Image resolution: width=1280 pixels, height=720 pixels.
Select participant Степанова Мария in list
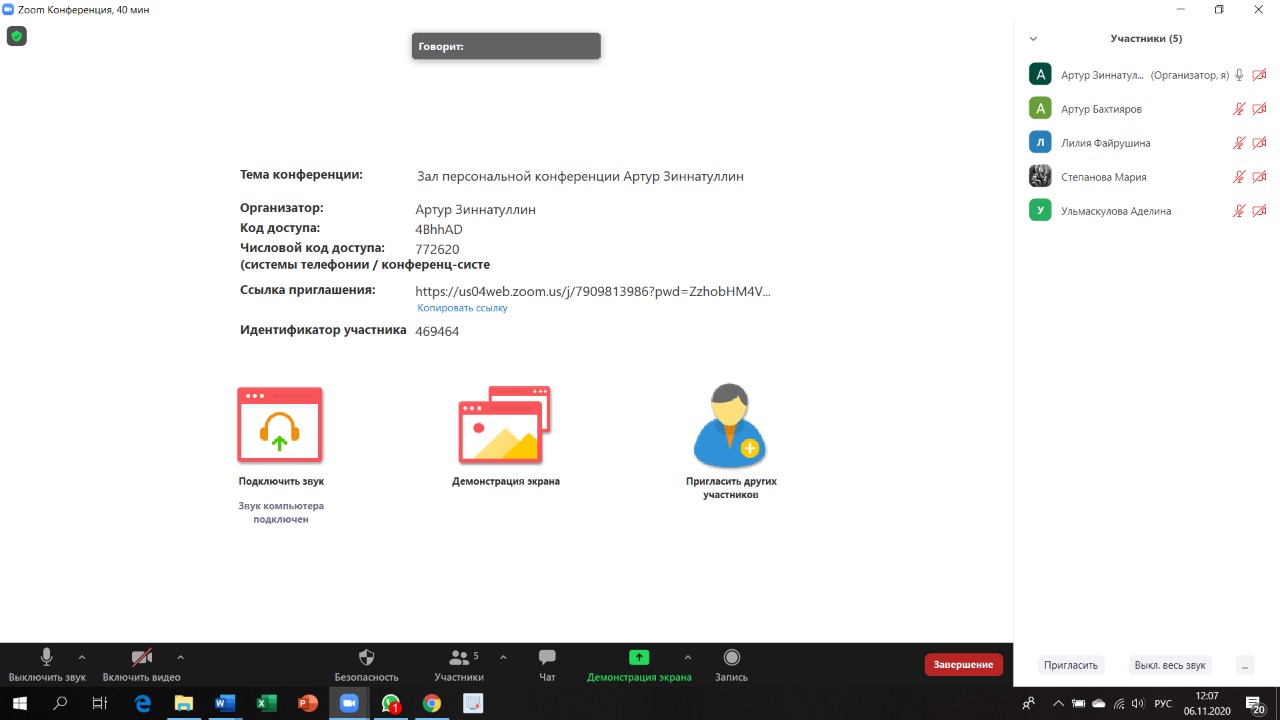coord(1103,177)
